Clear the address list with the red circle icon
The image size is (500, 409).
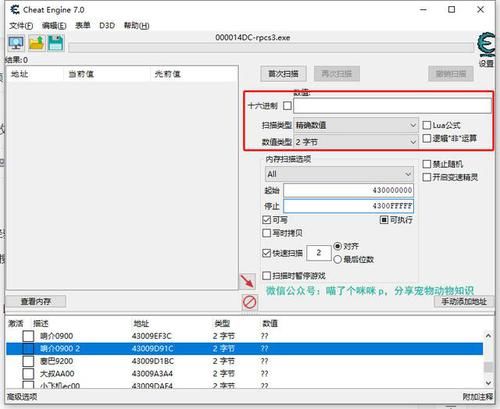(249, 302)
